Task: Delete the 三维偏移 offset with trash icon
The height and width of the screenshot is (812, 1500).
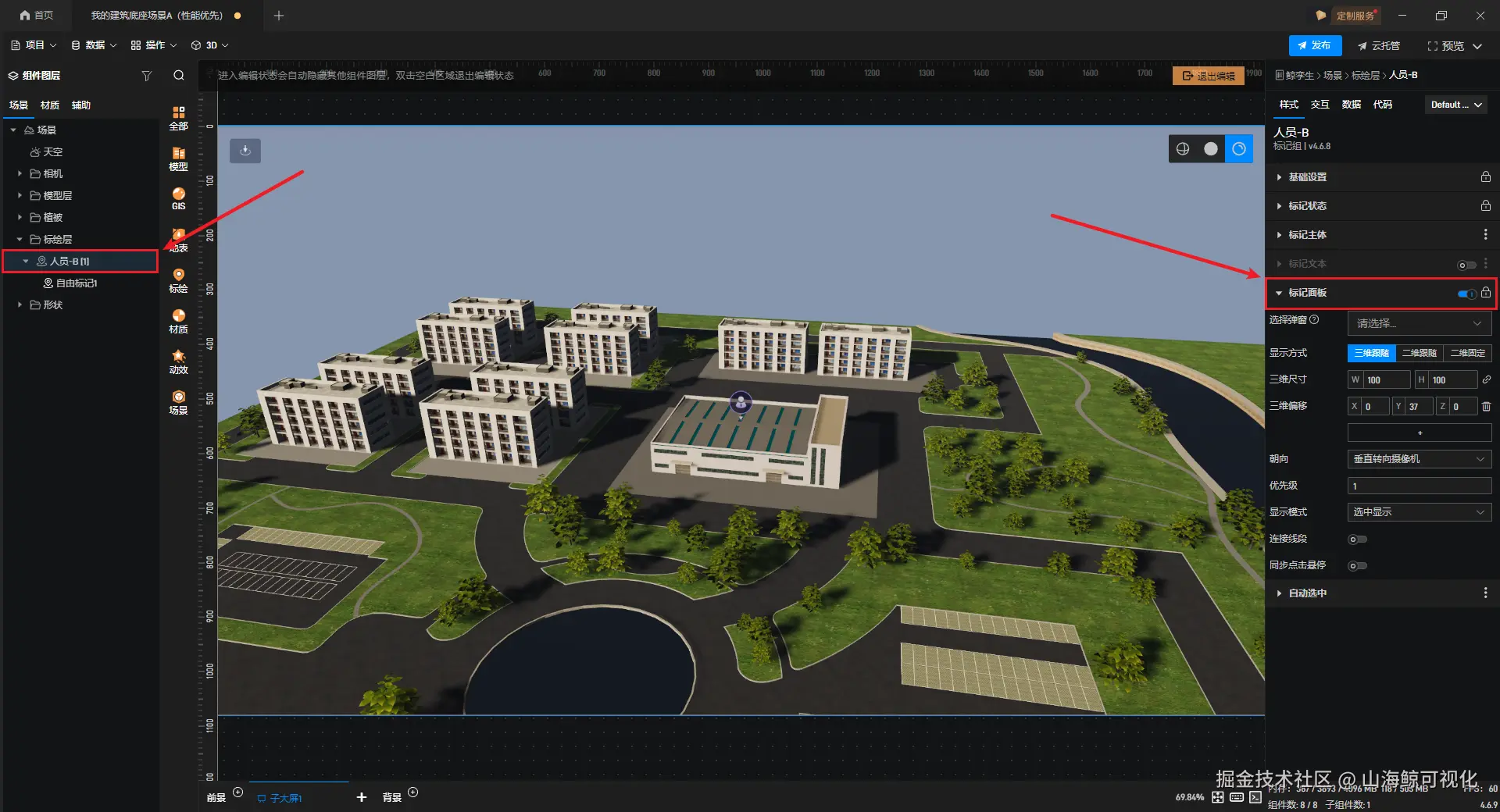Action: 1486,406
